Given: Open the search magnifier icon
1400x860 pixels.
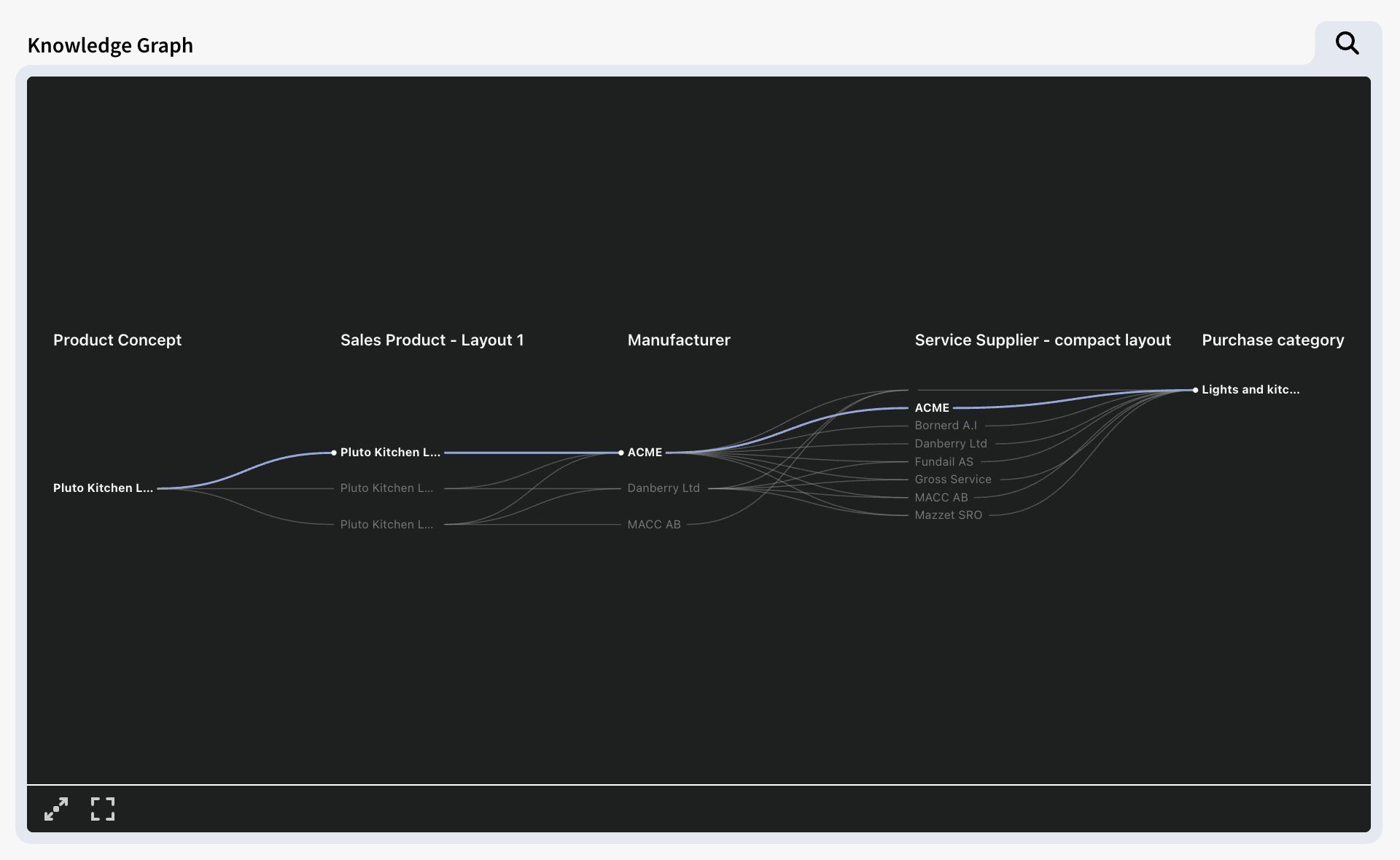Looking at the screenshot, I should pyautogui.click(x=1347, y=44).
